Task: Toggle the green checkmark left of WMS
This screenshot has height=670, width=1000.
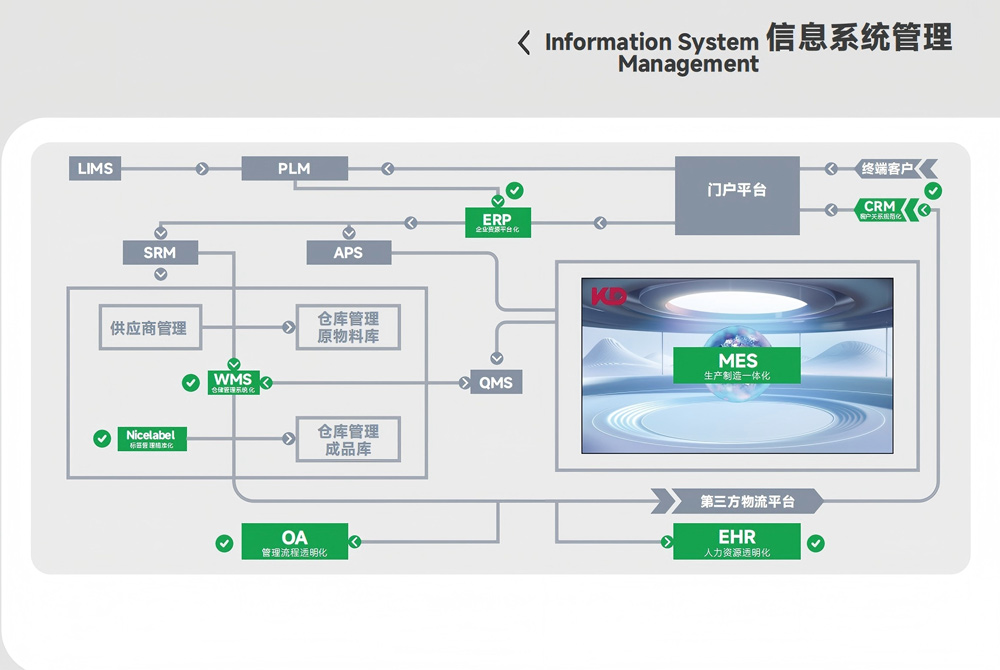Action: pos(190,382)
